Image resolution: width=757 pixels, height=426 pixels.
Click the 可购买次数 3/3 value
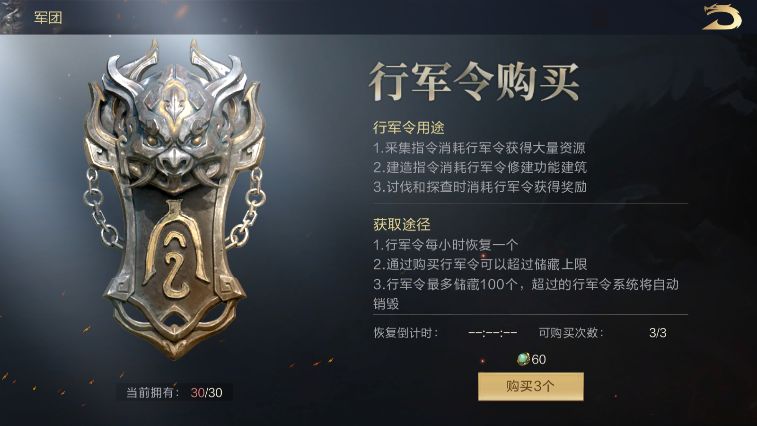tap(658, 333)
